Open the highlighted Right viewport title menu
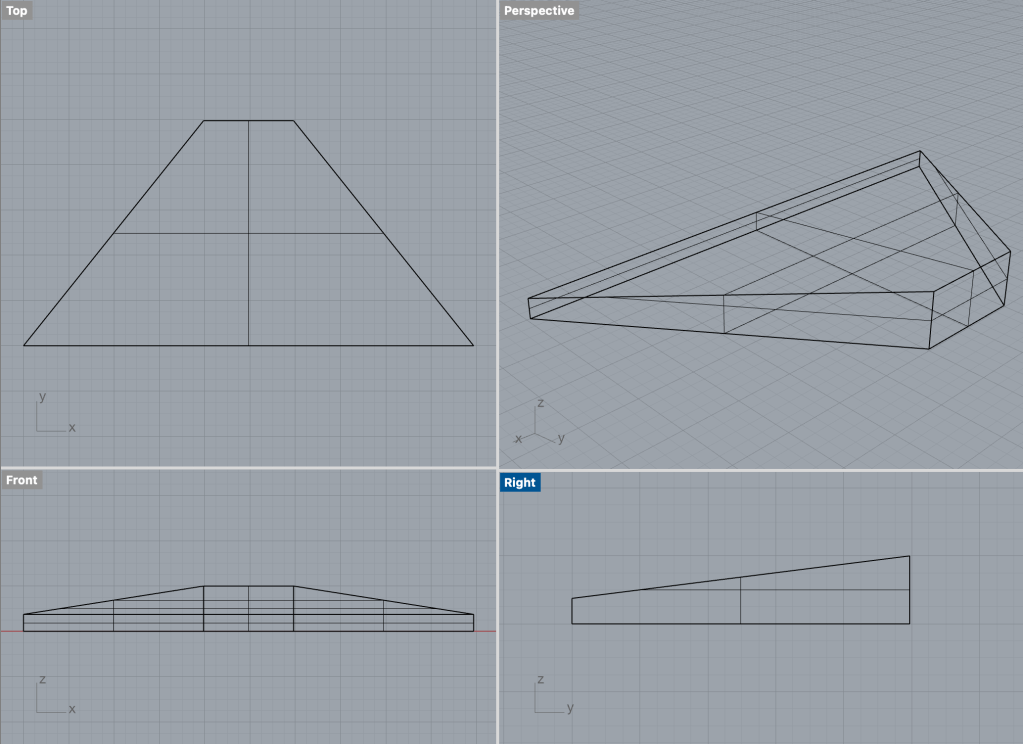The image size is (1023, 744). pos(520,482)
